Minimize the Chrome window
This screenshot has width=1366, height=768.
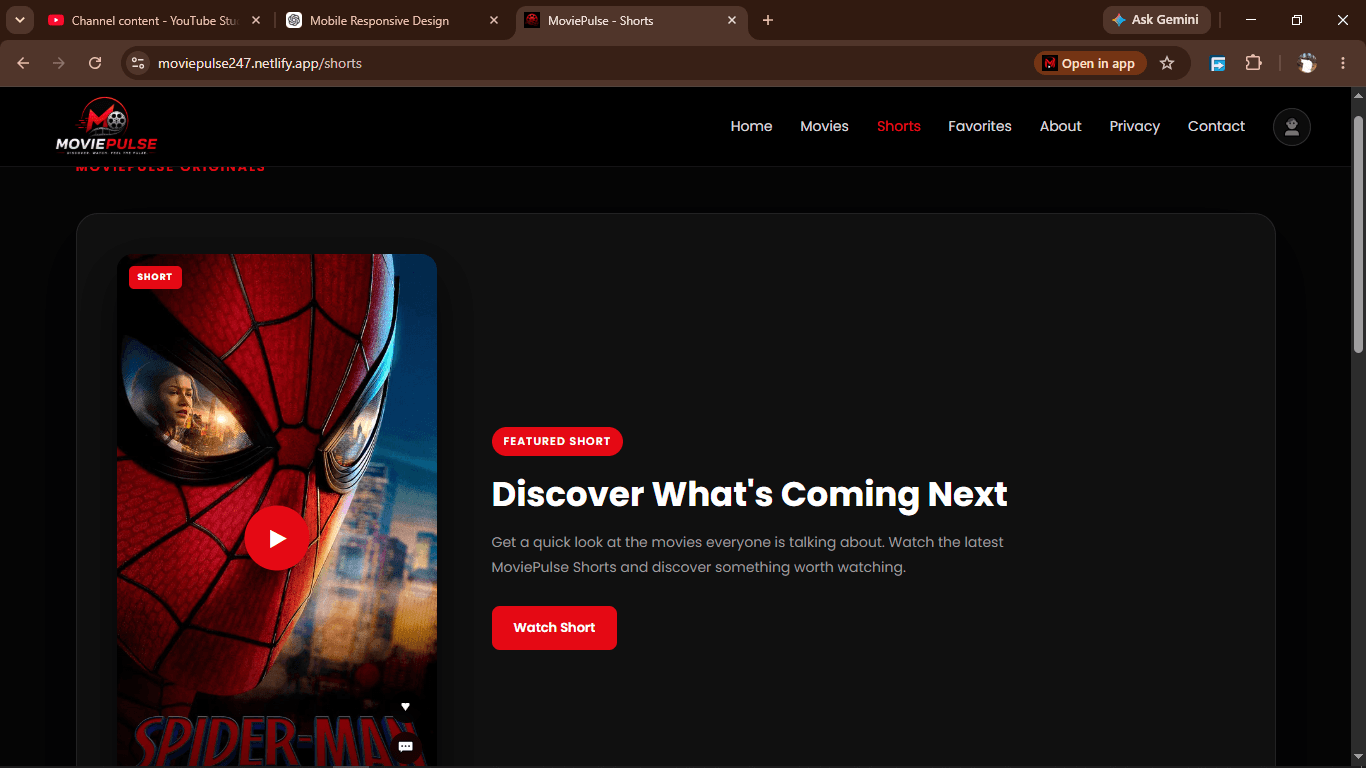point(1251,20)
